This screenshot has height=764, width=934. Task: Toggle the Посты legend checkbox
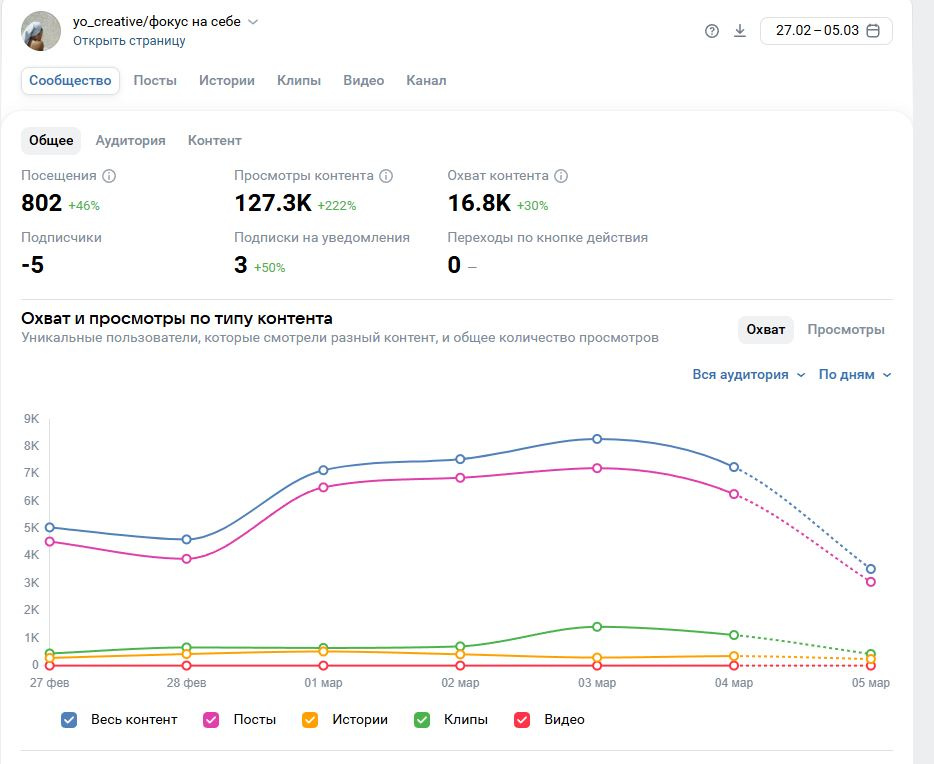click(211, 719)
